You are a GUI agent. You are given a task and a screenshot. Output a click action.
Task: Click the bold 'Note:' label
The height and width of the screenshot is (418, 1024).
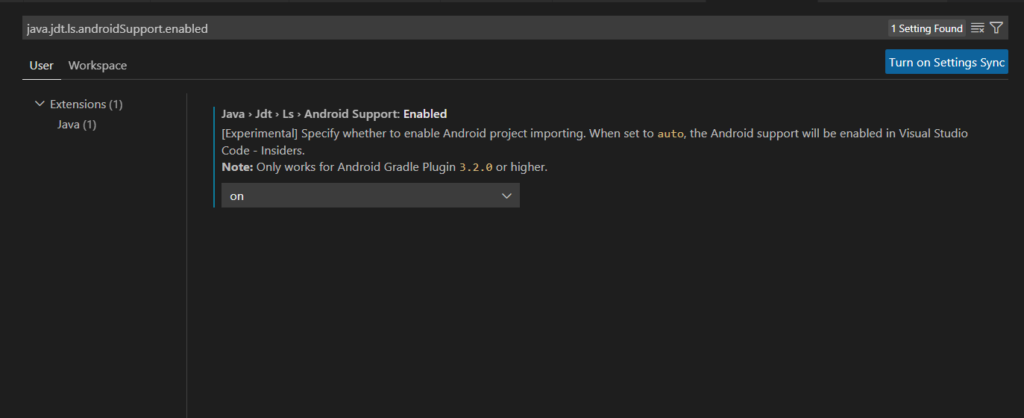coord(237,167)
